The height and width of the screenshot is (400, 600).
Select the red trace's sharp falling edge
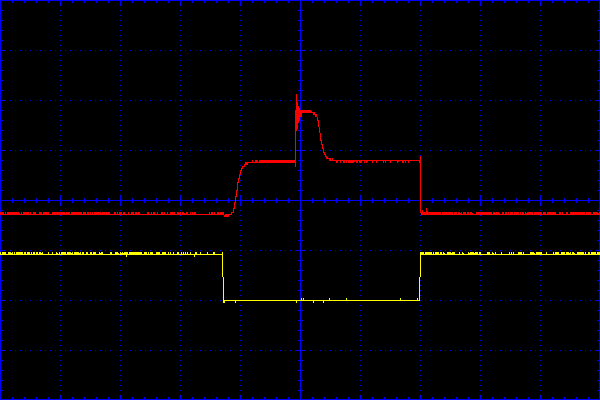pyautogui.click(x=421, y=185)
